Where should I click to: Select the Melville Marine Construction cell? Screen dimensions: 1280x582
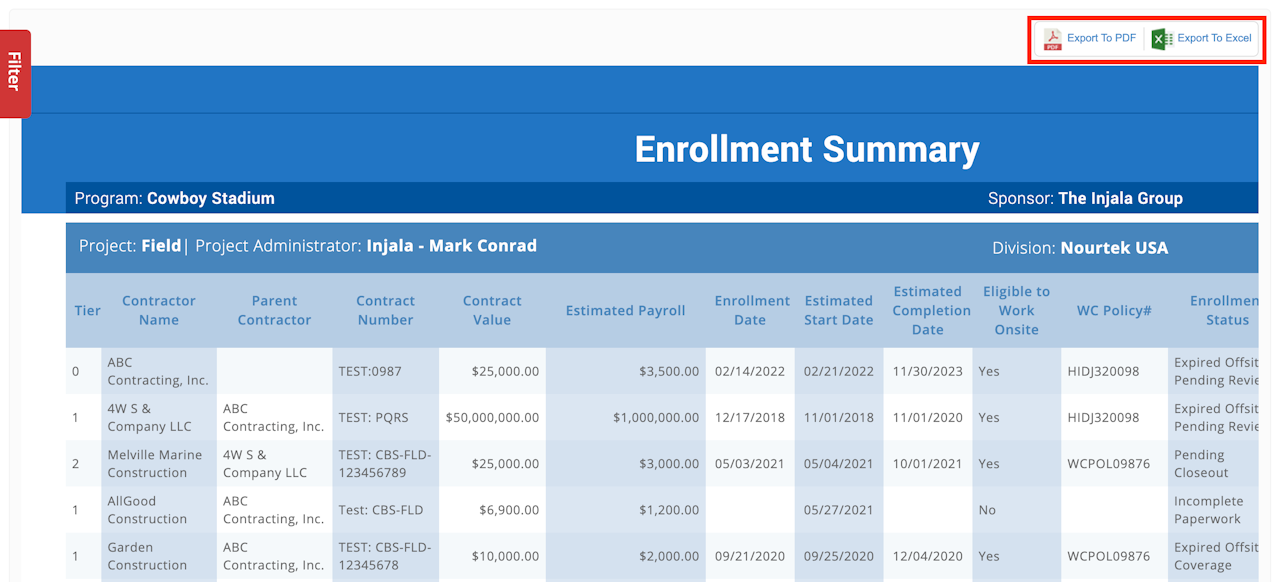(x=147, y=464)
